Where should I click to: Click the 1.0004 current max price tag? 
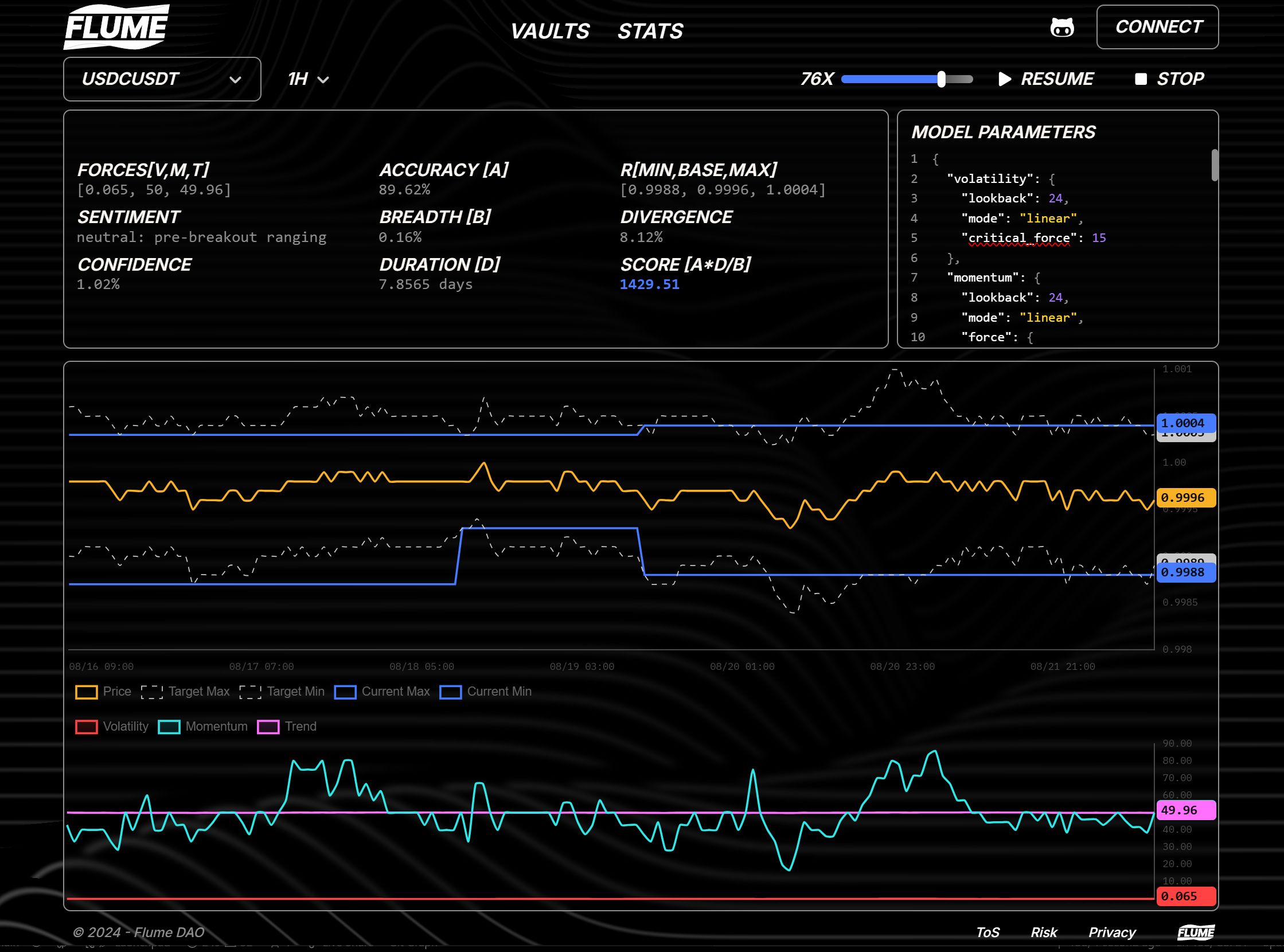pos(1186,423)
